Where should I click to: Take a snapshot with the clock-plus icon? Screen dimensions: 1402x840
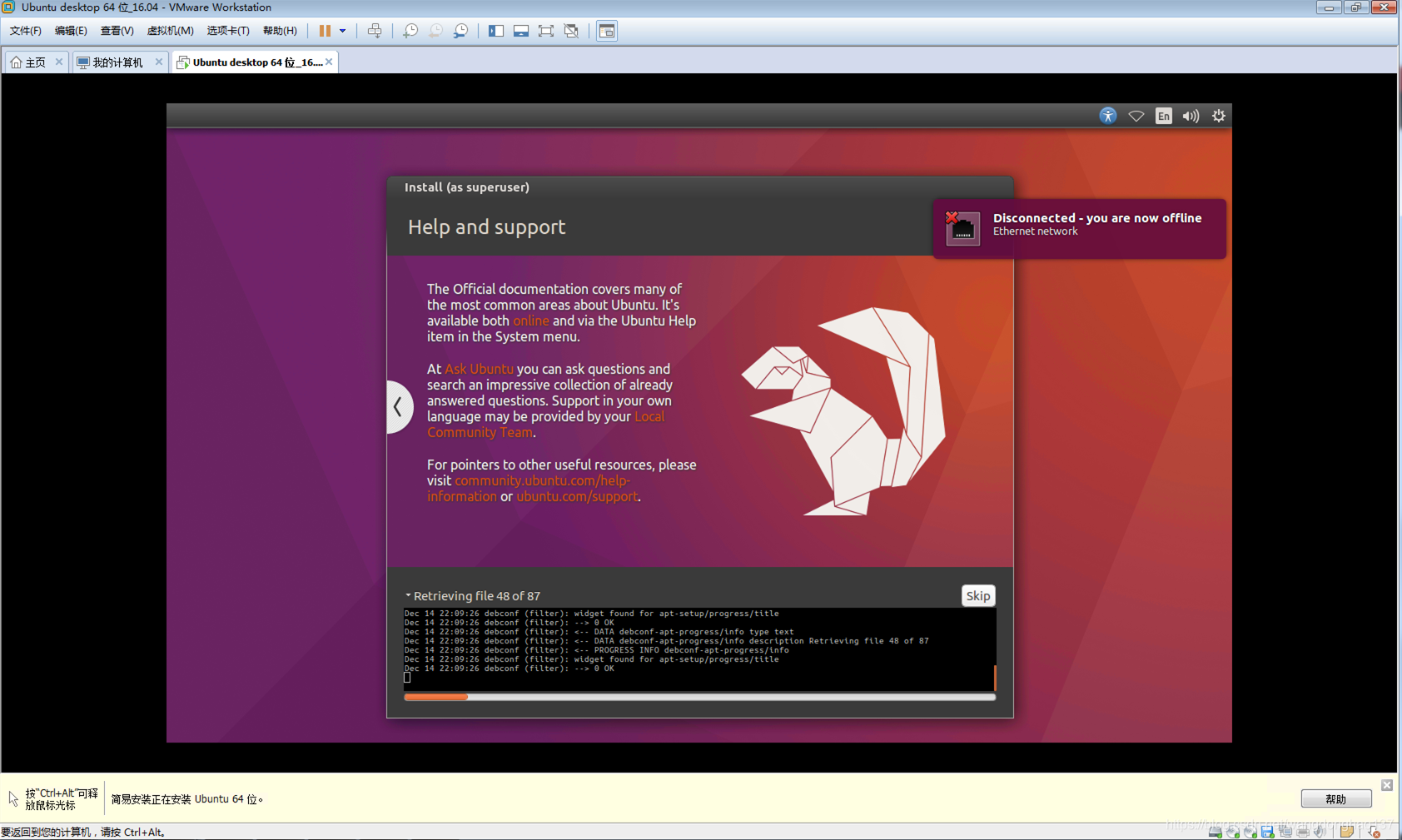[x=410, y=31]
